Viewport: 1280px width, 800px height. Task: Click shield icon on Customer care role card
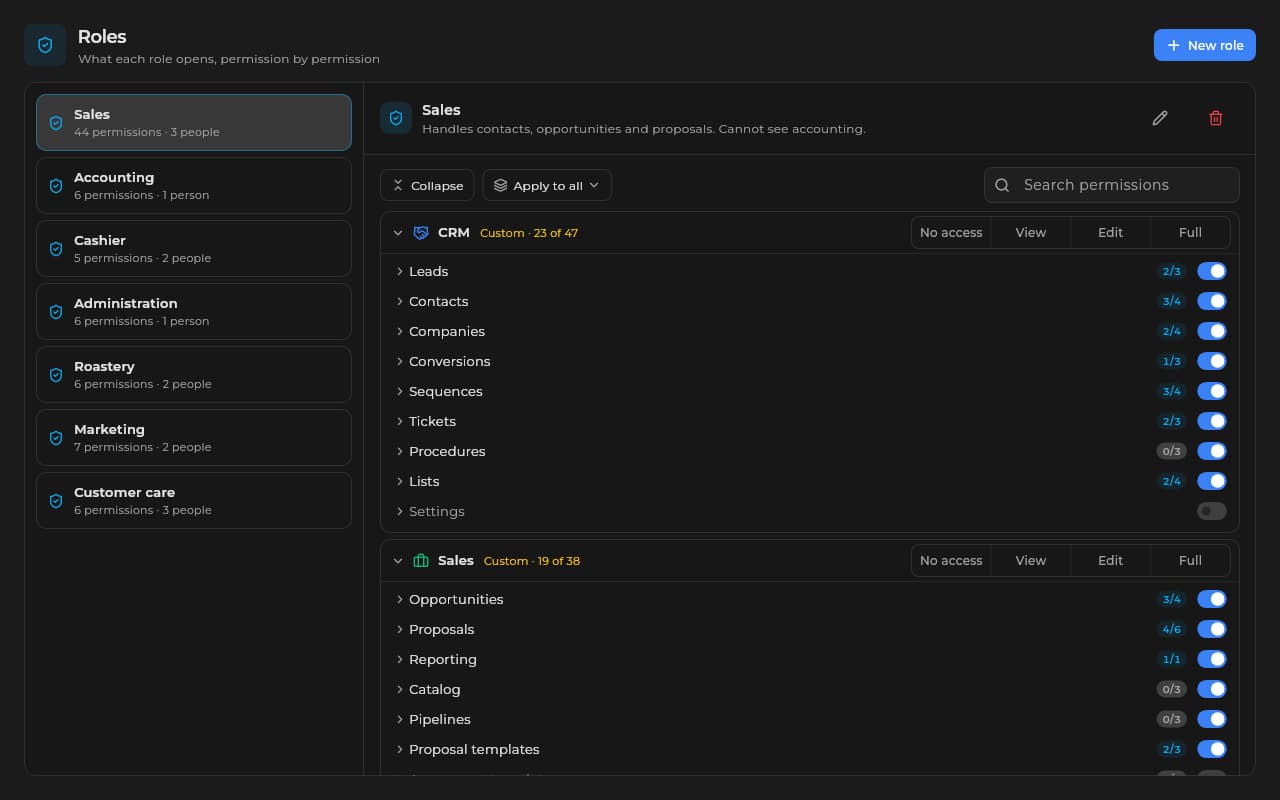point(56,501)
